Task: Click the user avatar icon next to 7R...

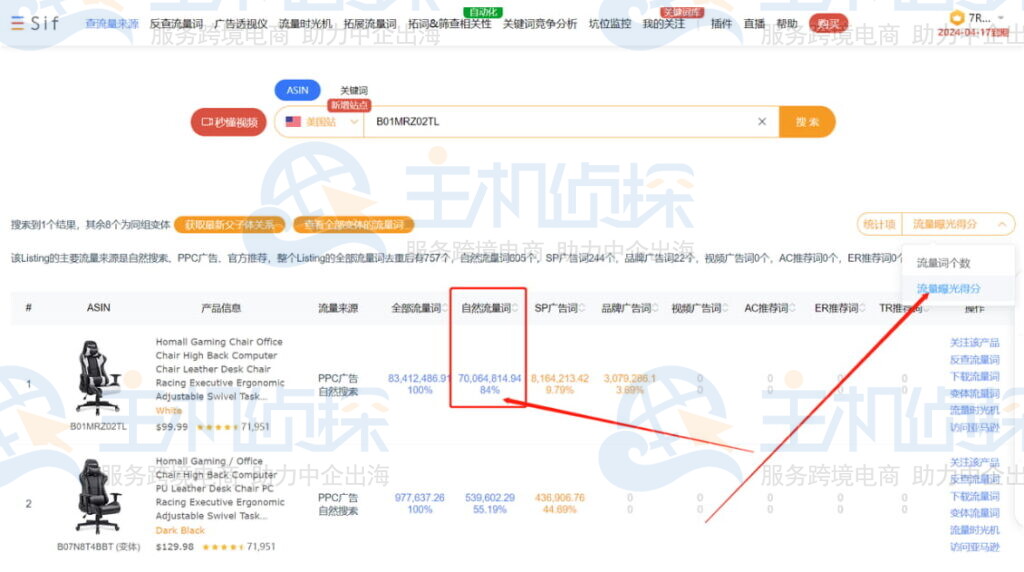Action: pyautogui.click(x=957, y=18)
